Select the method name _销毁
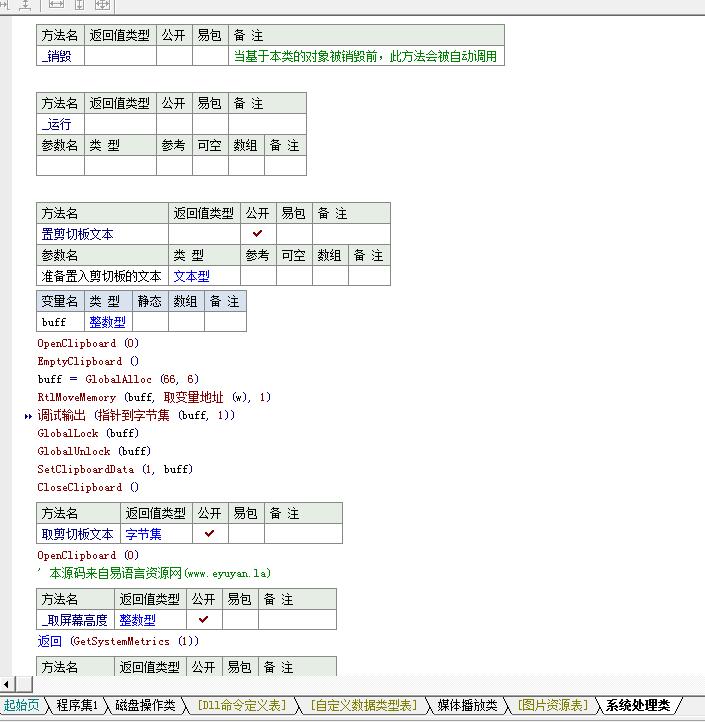Screen dimensions: 705x722 pyautogui.click(x=56, y=56)
